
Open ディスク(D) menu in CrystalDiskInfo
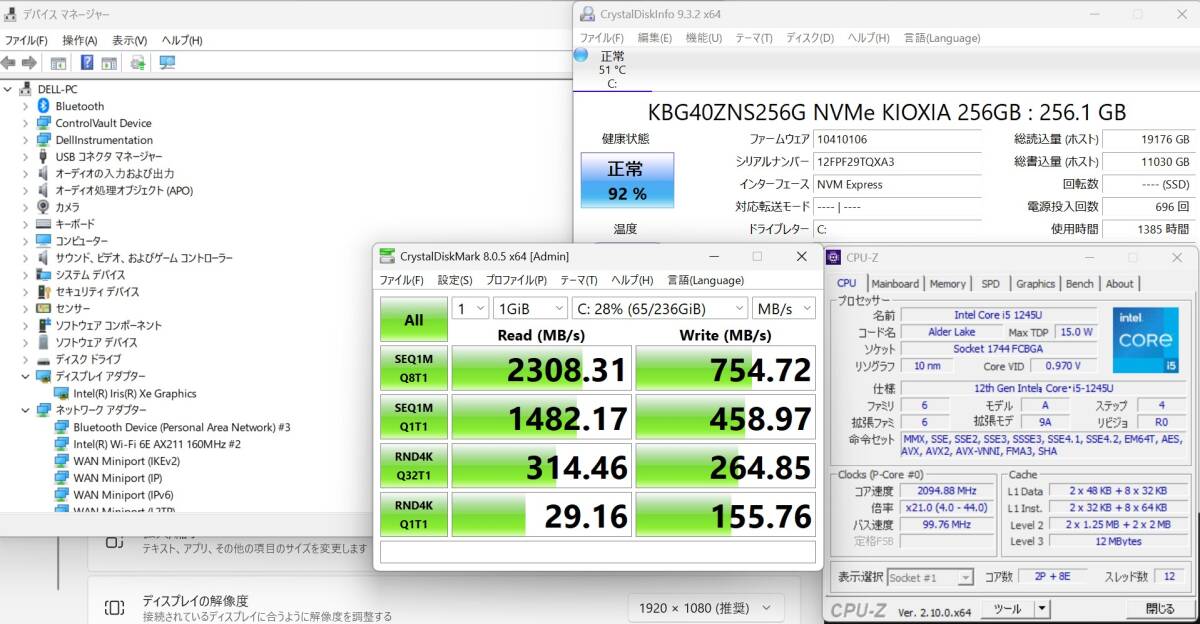click(810, 38)
